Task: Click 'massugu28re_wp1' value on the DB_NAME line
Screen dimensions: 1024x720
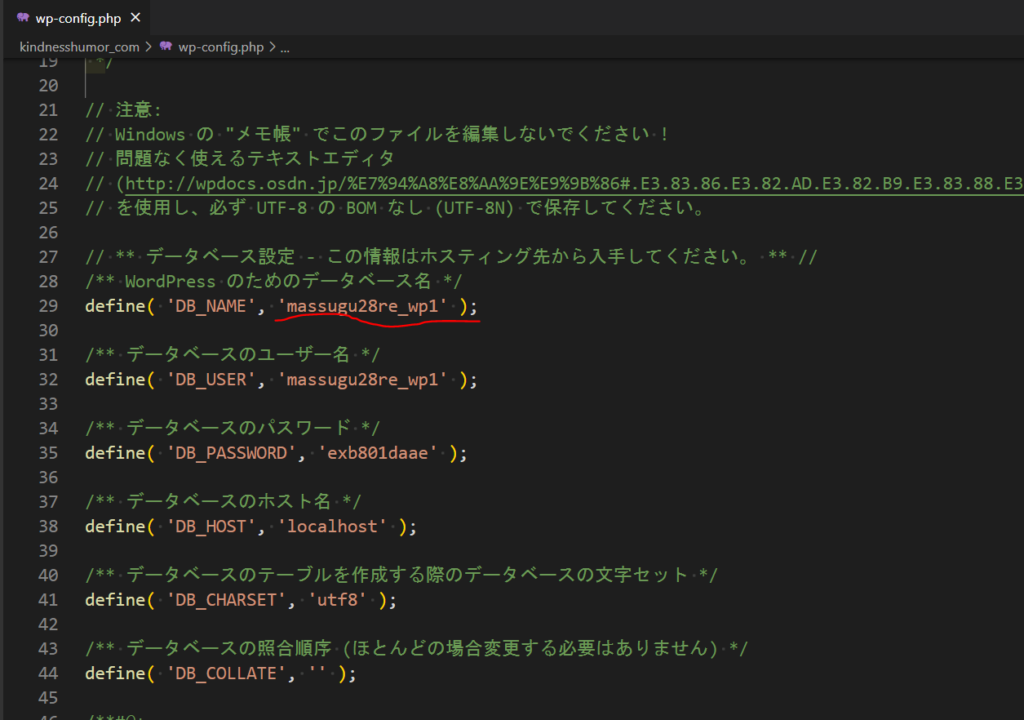Action: coord(362,306)
